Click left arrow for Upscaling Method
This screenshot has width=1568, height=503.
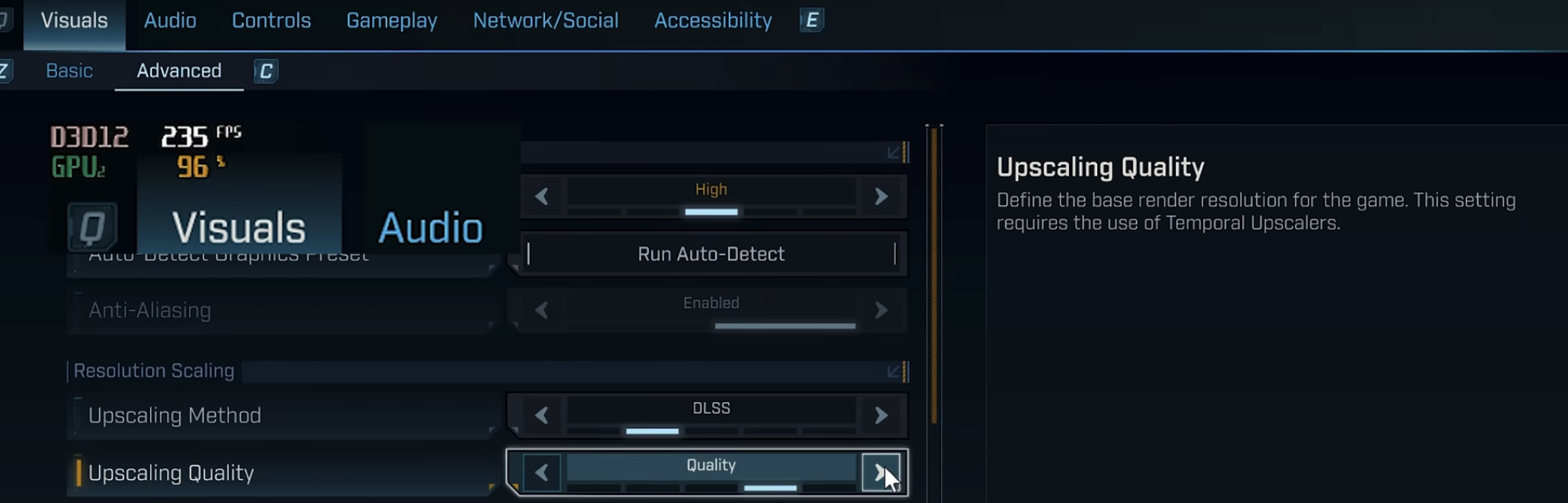(542, 416)
